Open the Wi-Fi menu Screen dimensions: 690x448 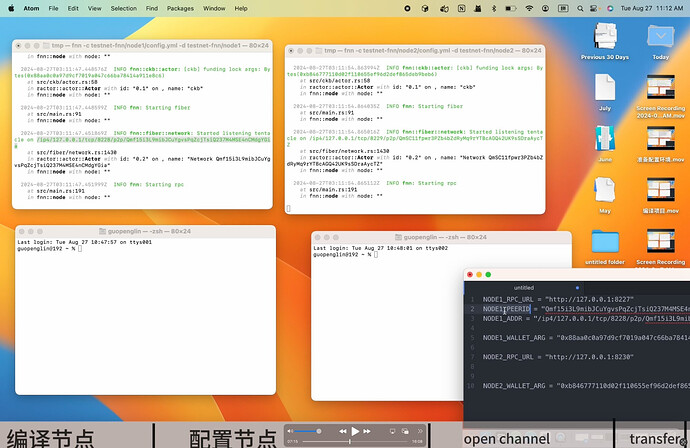pyautogui.click(x=529, y=8)
